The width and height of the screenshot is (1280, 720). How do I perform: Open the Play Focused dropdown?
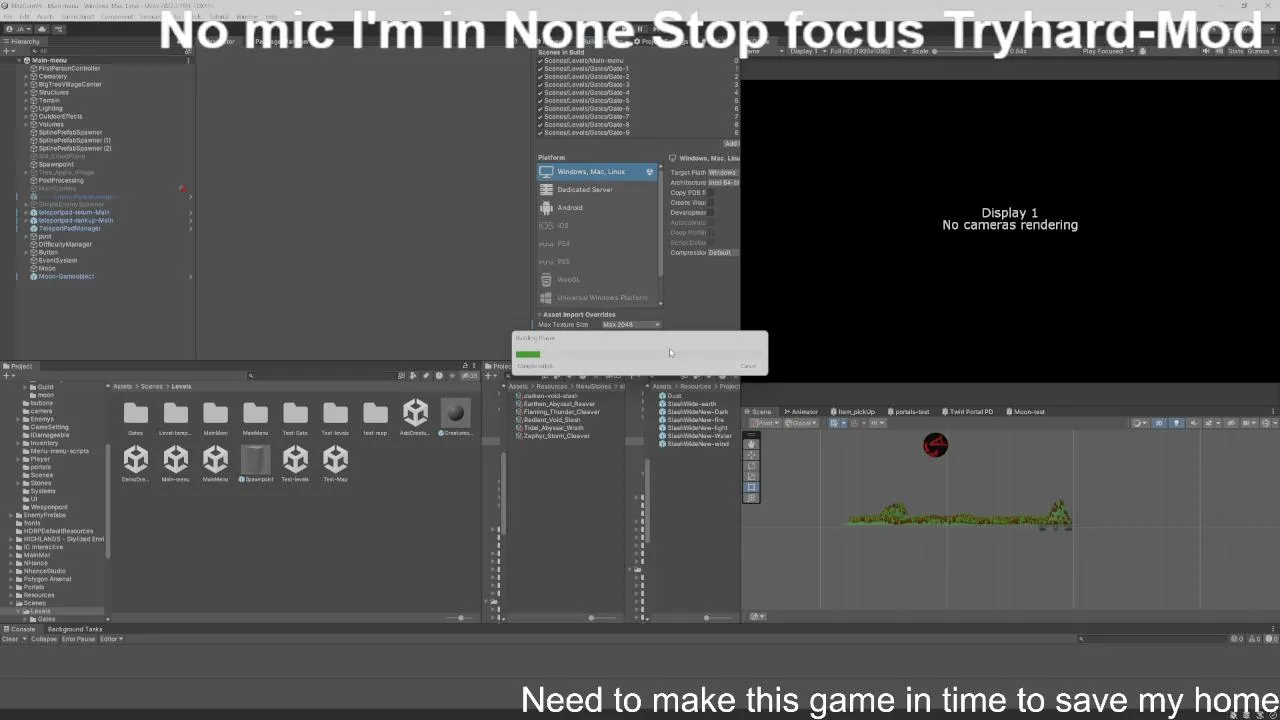click(1108, 51)
